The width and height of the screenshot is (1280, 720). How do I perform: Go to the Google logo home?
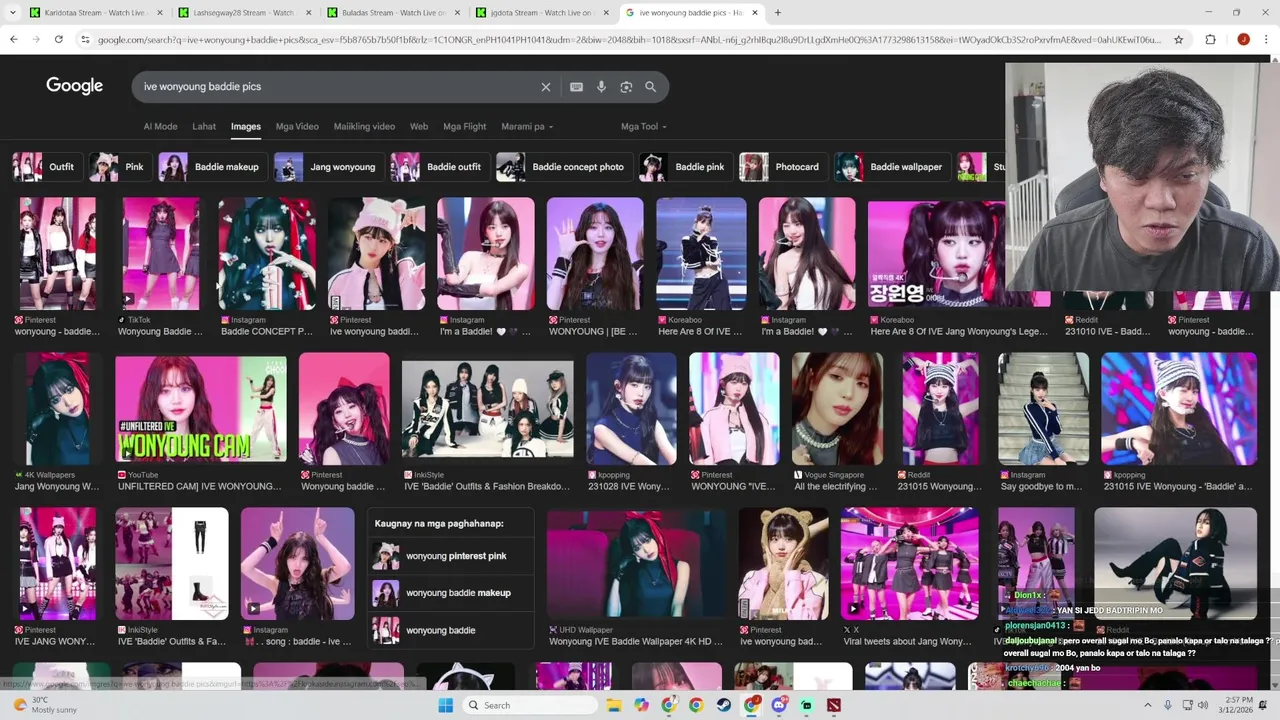[x=75, y=86]
